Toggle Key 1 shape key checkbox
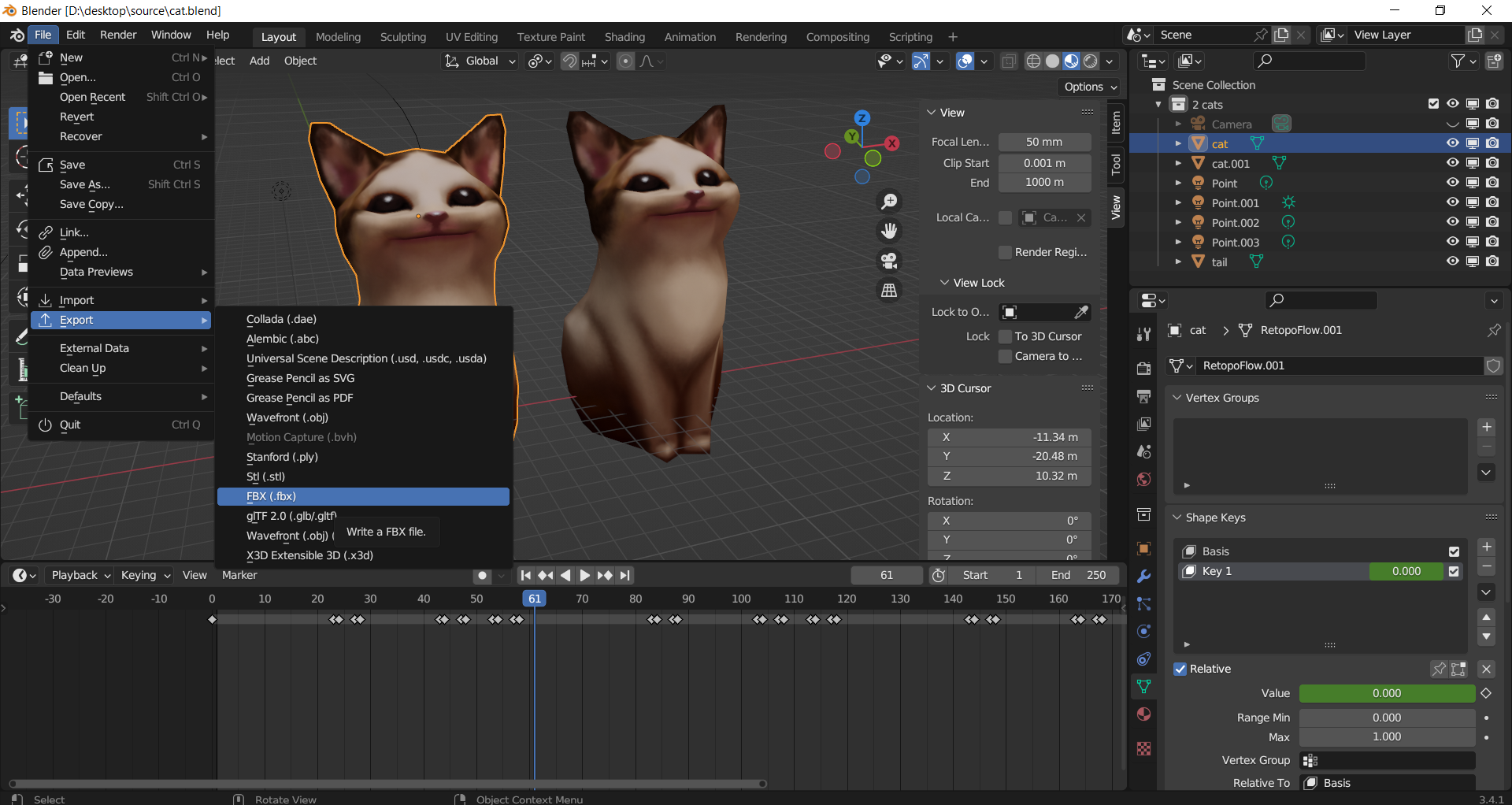This screenshot has width=1512, height=805. [1454, 571]
